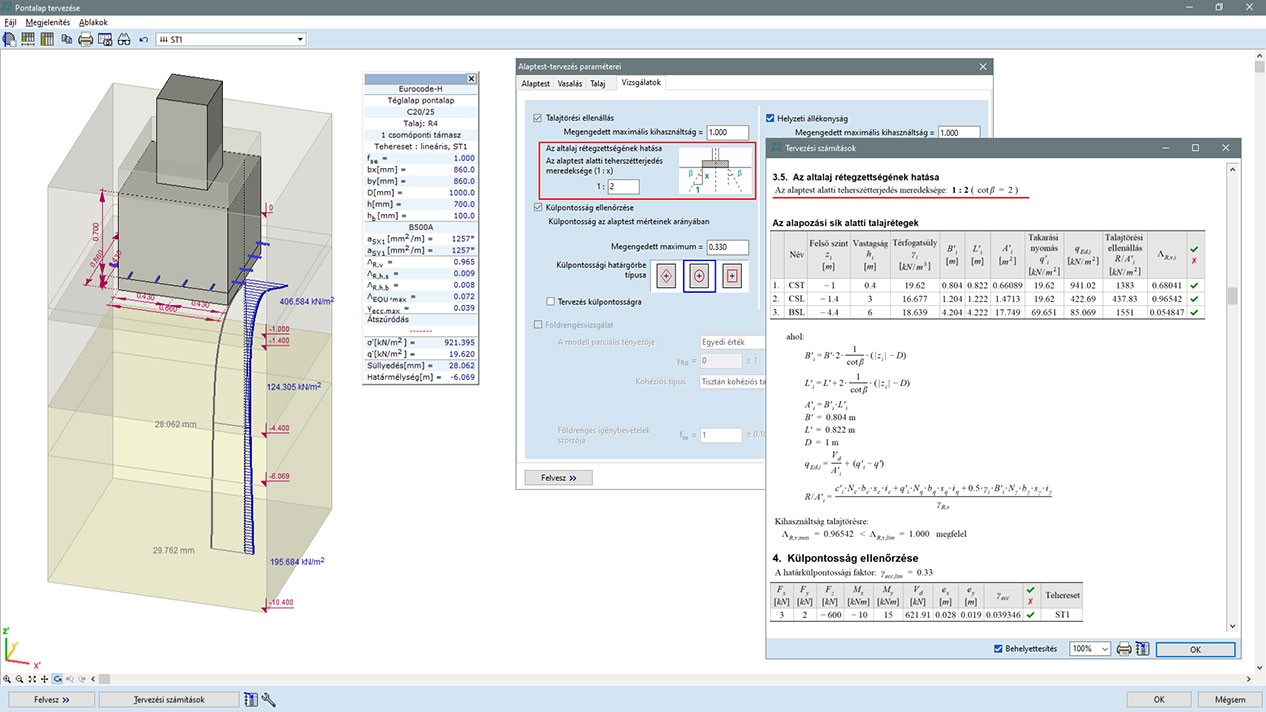The height and width of the screenshot is (712, 1266).
Task: Click the zoom out magnifier icon
Action: point(19,679)
